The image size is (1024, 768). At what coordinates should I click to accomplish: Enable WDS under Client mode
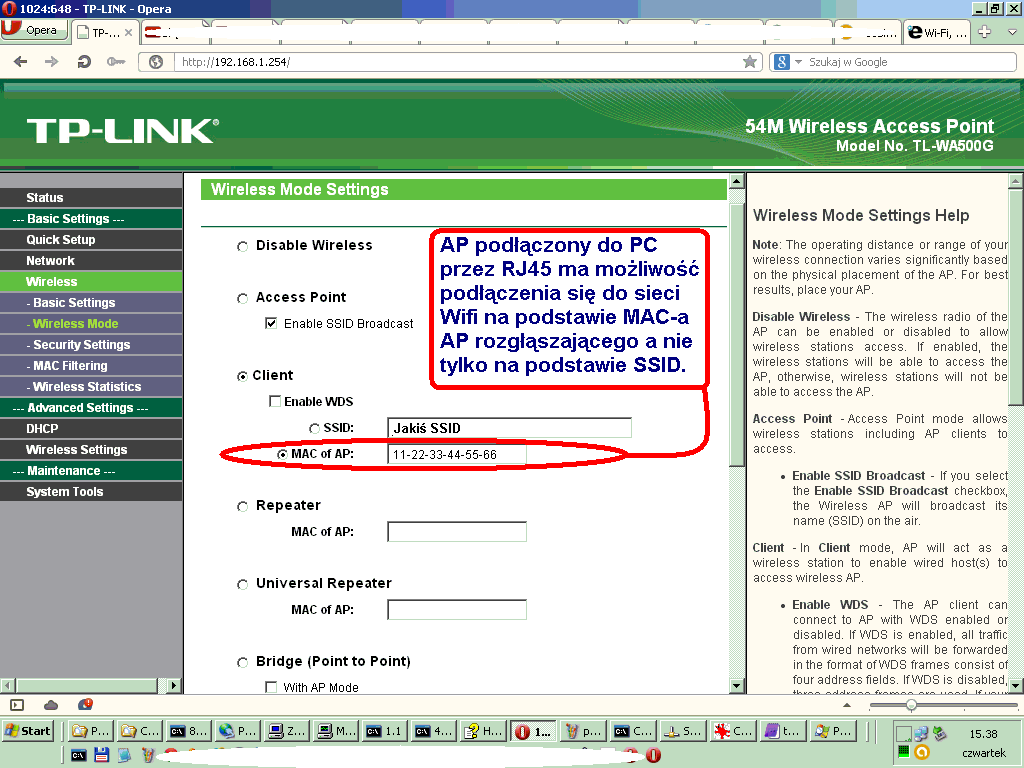(x=275, y=402)
